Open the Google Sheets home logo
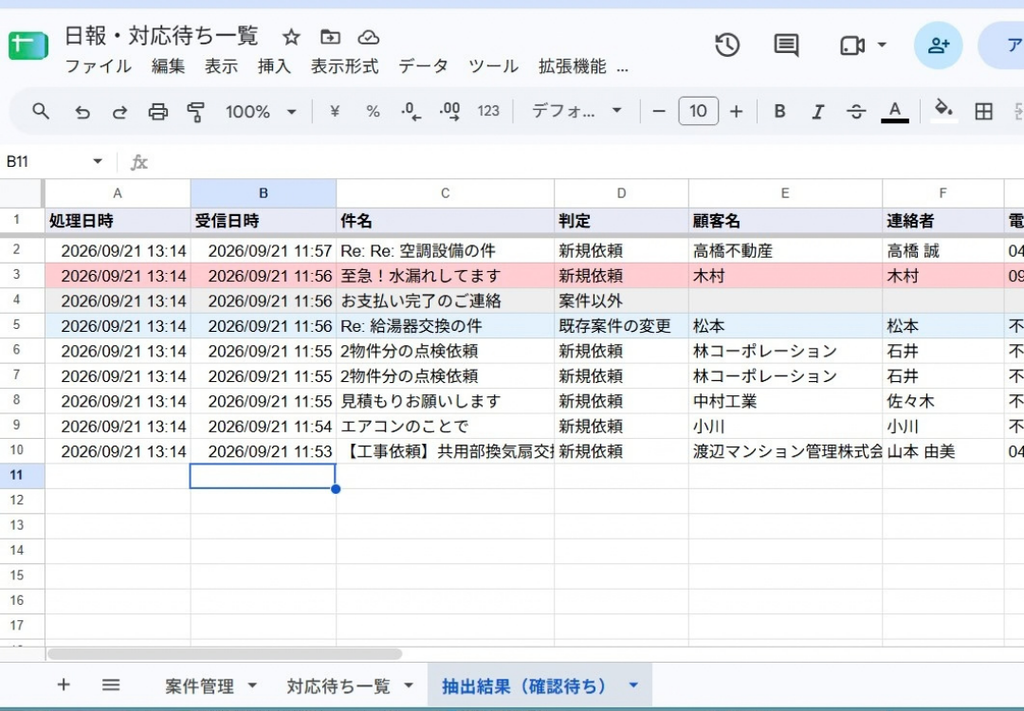1024x711 pixels. coord(28,46)
